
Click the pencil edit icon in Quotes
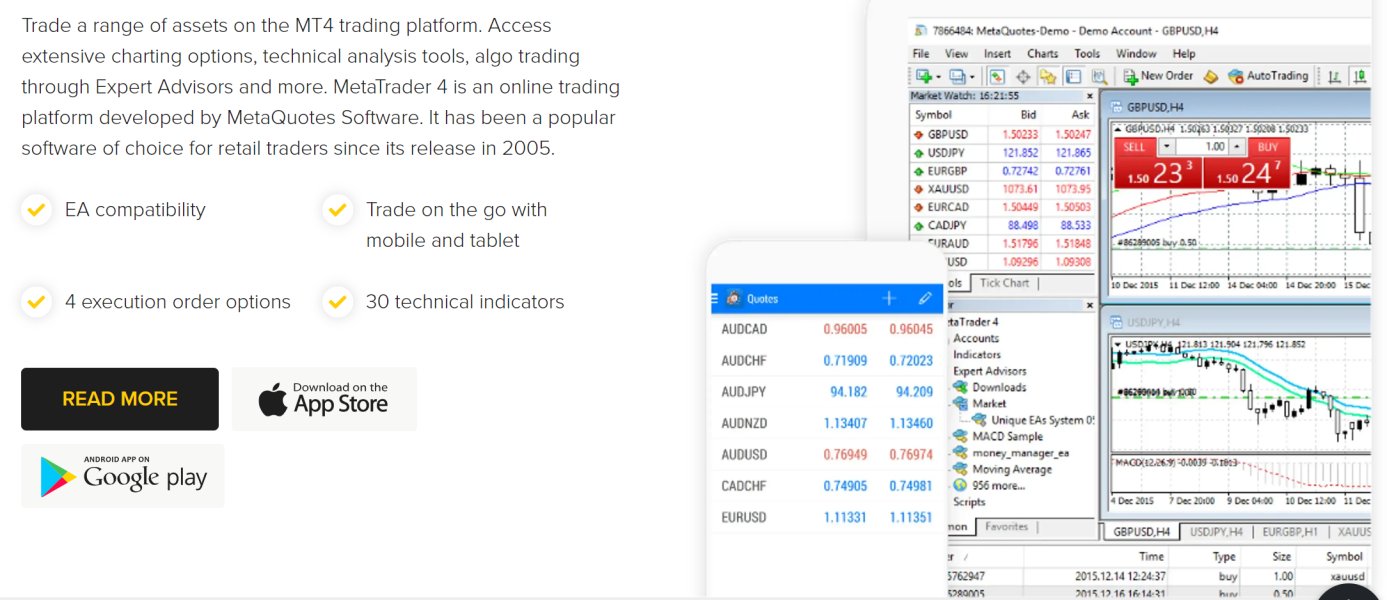point(925,298)
